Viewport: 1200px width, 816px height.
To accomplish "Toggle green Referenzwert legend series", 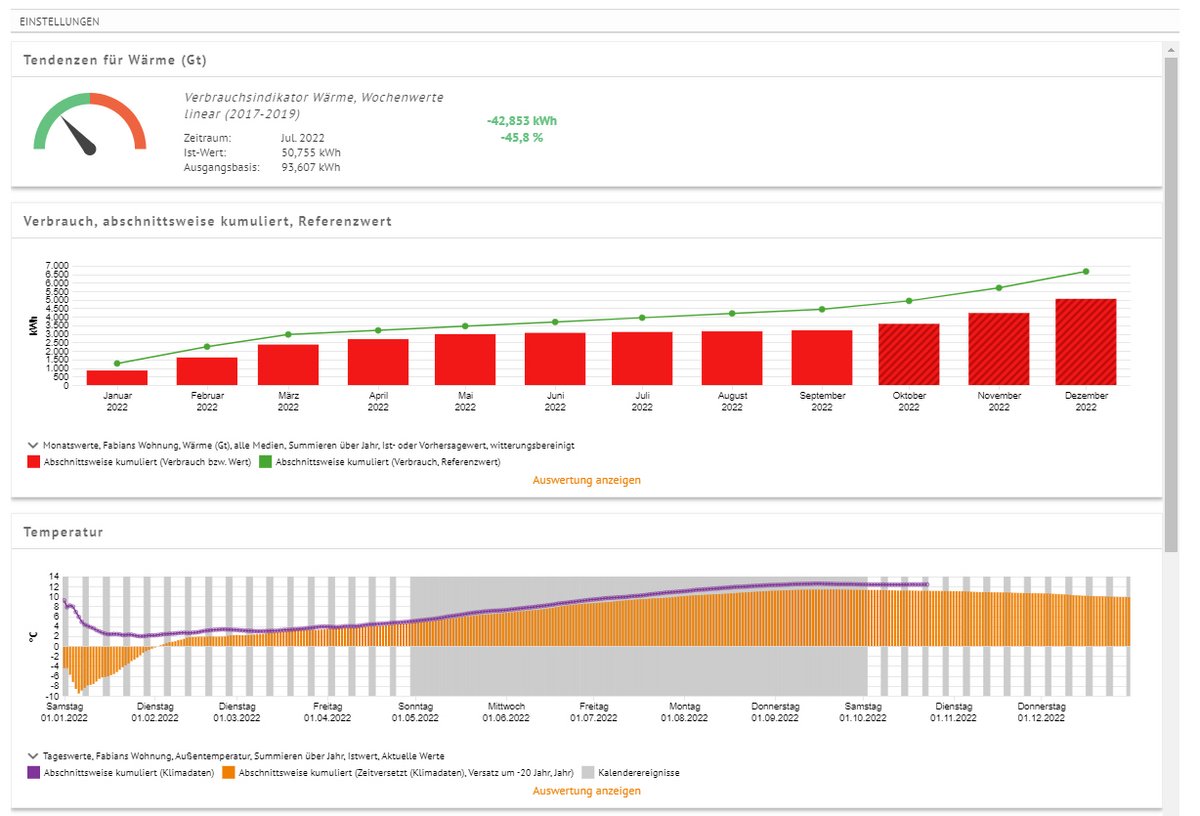I will (x=265, y=462).
